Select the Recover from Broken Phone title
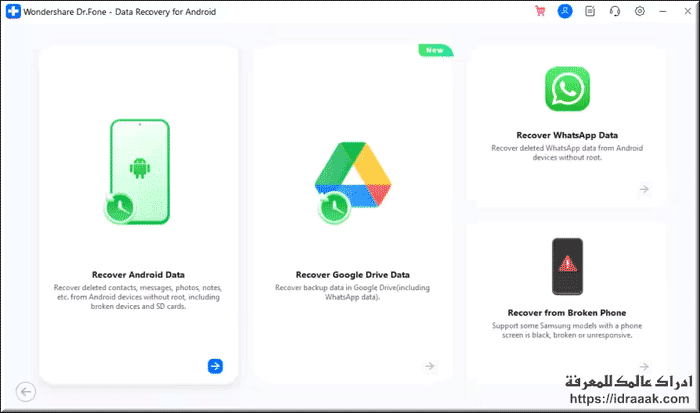Image resolution: width=700 pixels, height=413 pixels. tap(567, 313)
